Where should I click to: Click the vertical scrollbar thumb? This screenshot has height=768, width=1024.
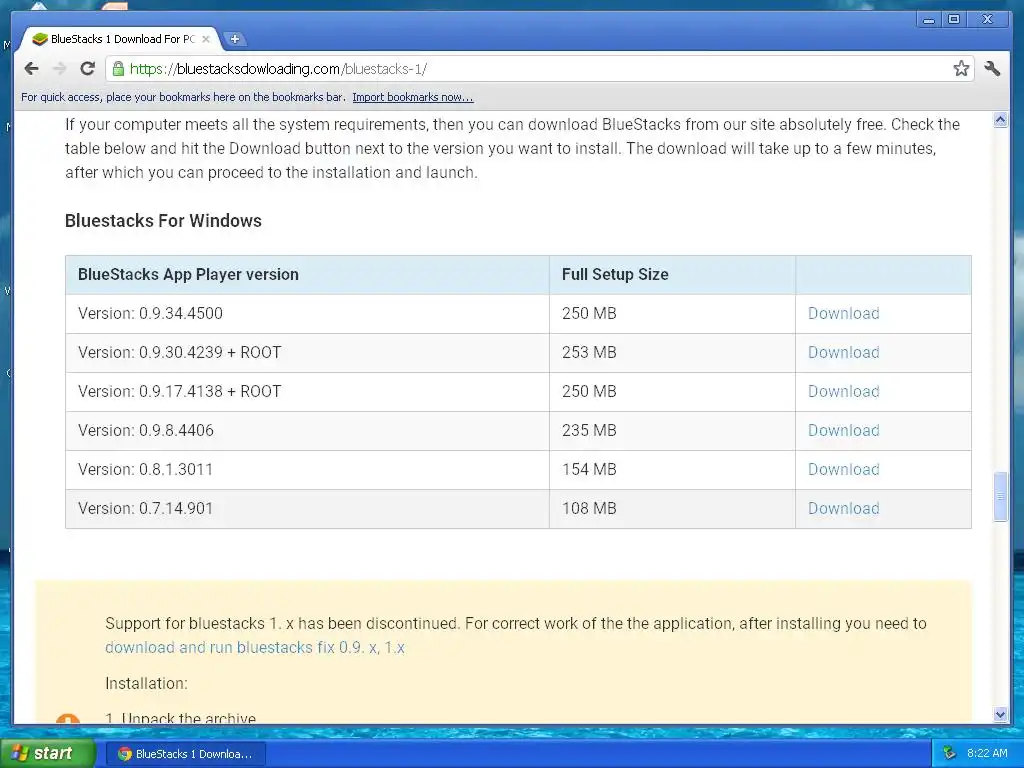[1000, 497]
